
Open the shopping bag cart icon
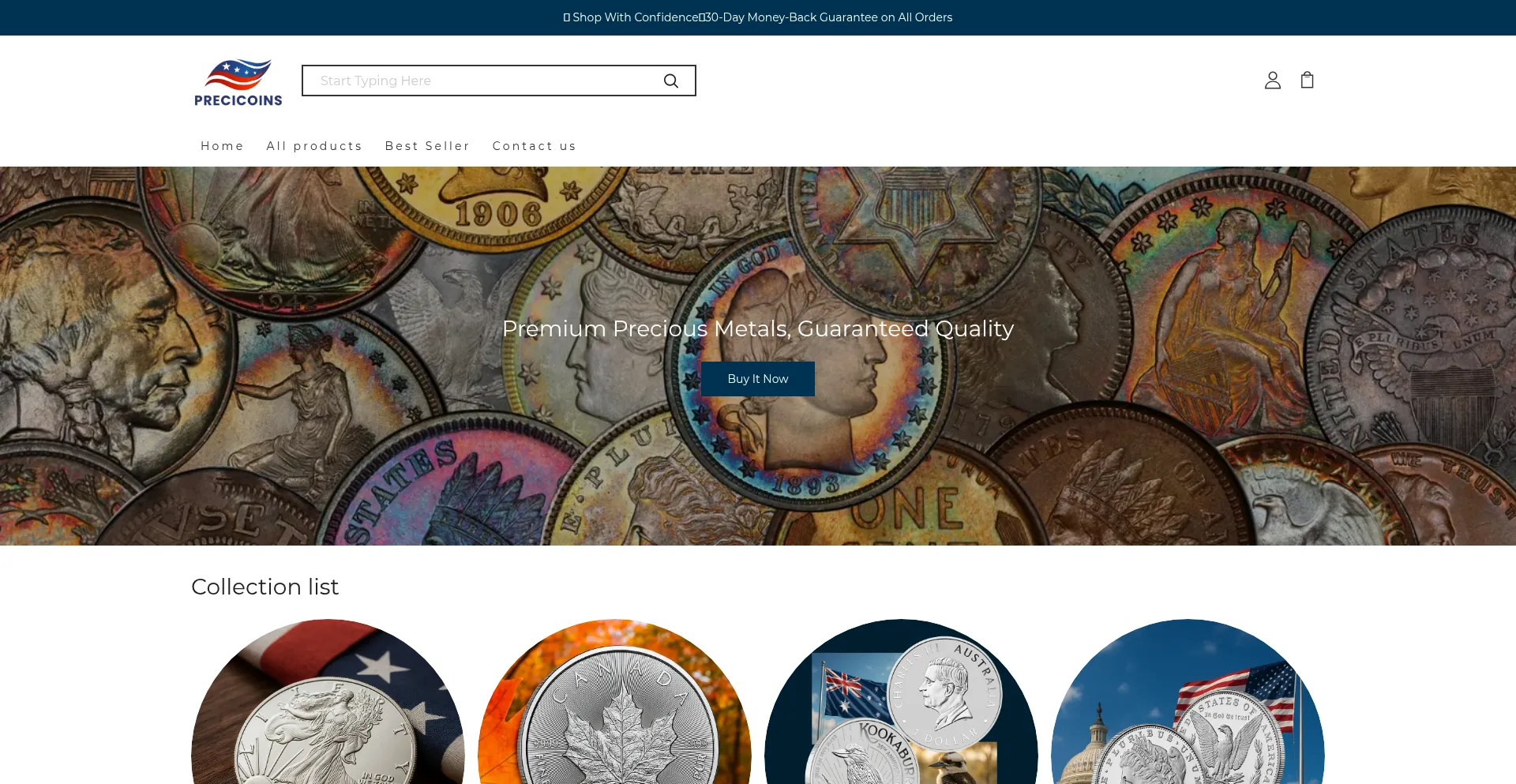tap(1308, 80)
